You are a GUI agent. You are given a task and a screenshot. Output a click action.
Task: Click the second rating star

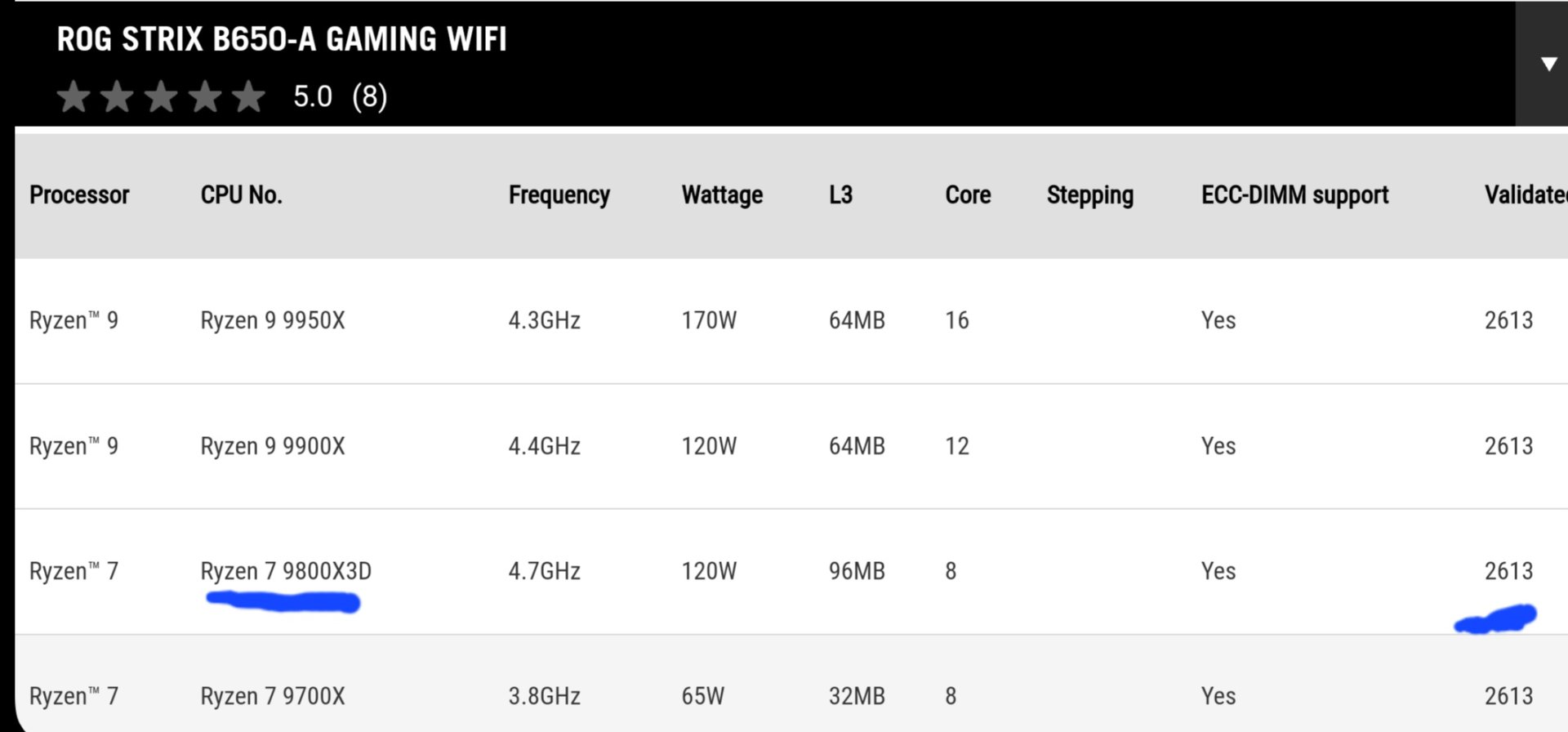pyautogui.click(x=117, y=96)
